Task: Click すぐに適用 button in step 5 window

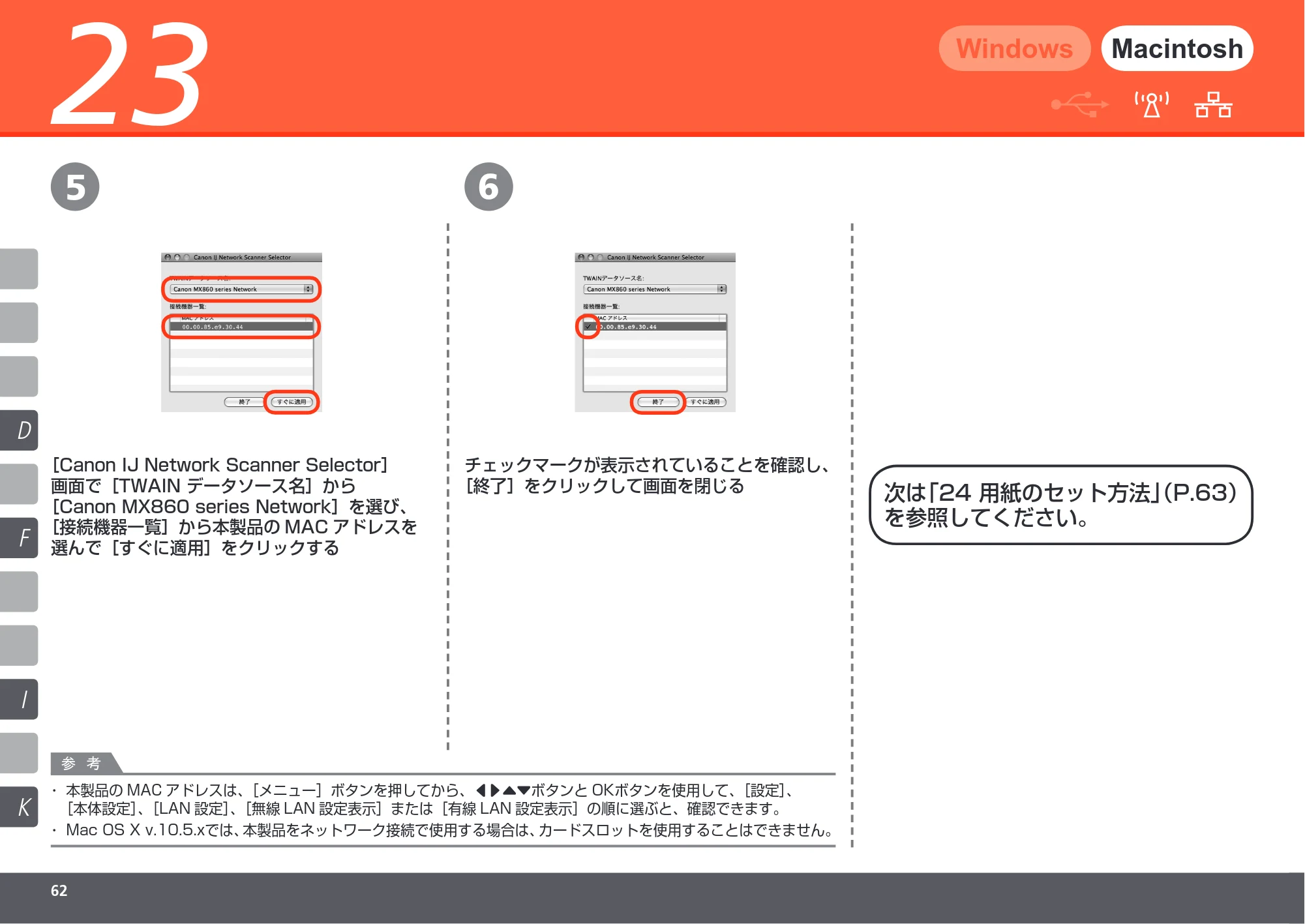Action: [x=292, y=402]
